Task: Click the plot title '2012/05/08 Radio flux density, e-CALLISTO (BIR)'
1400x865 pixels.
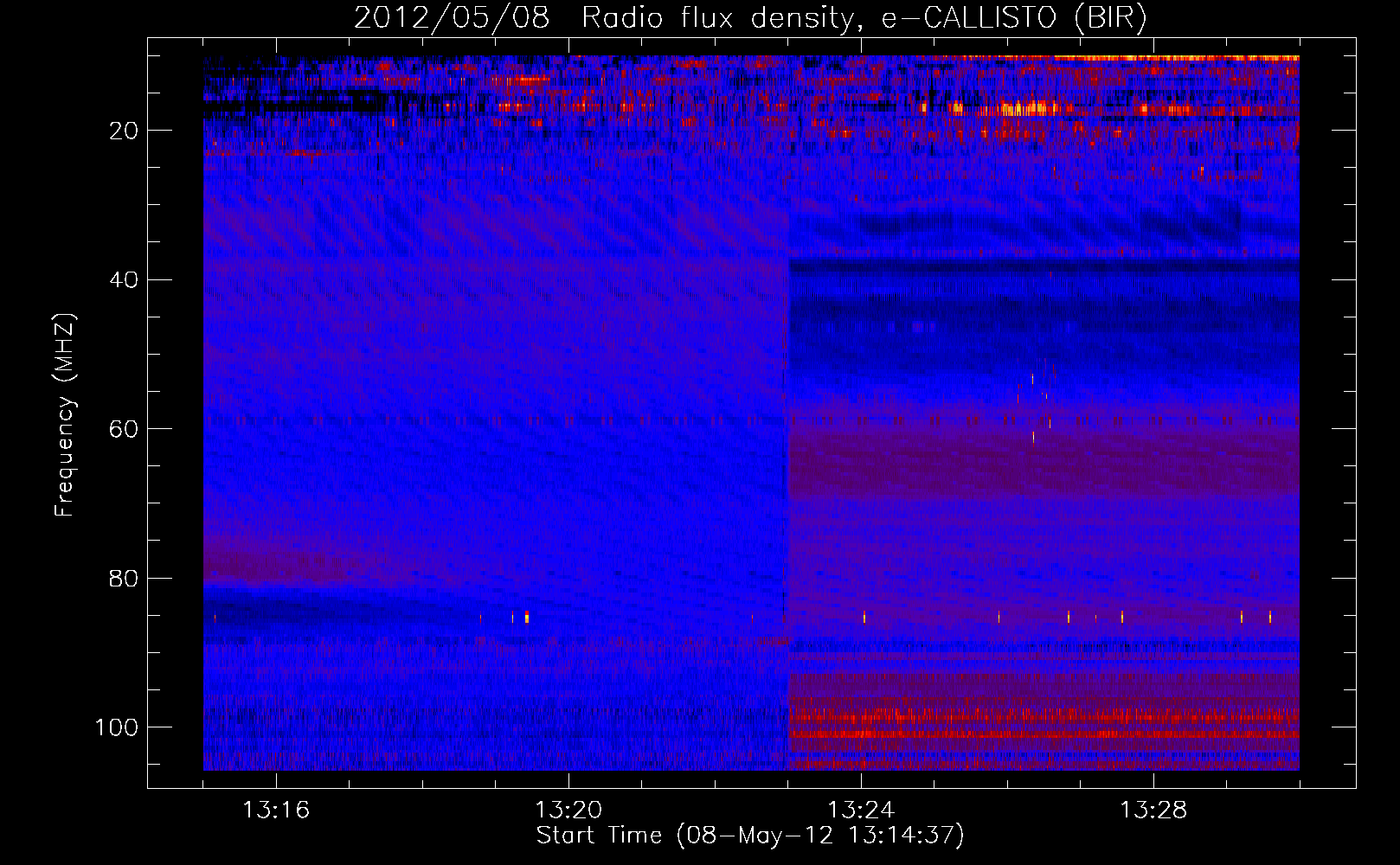Action: (x=750, y=18)
